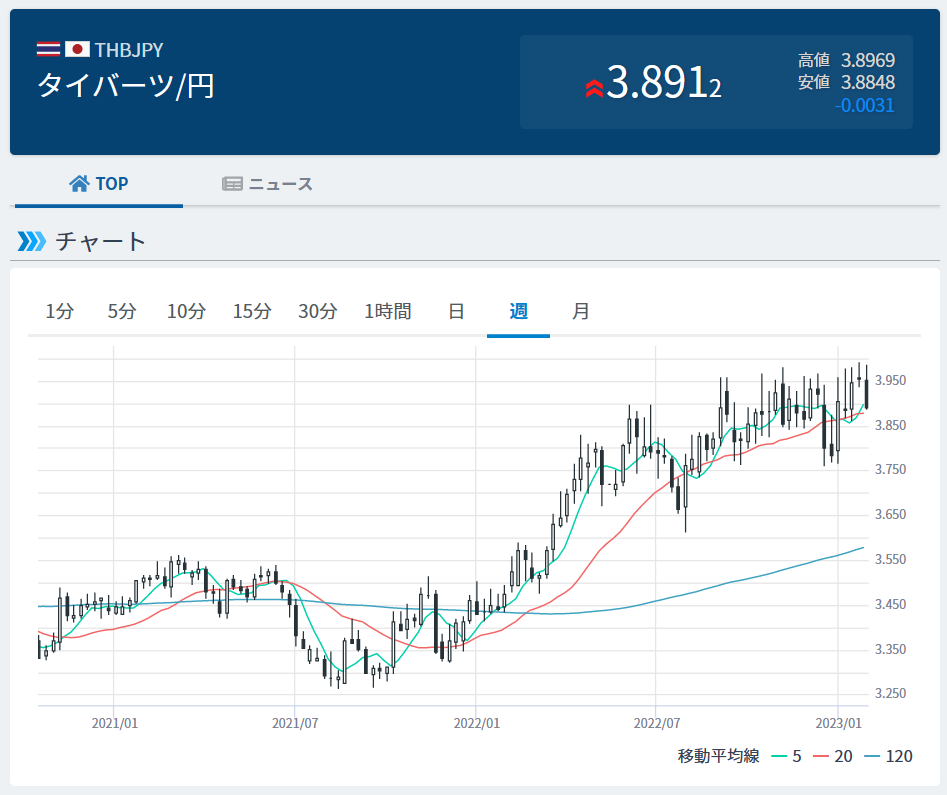The width and height of the screenshot is (947, 795).
Task: Select the 5分 chart interval
Action: coord(122,311)
